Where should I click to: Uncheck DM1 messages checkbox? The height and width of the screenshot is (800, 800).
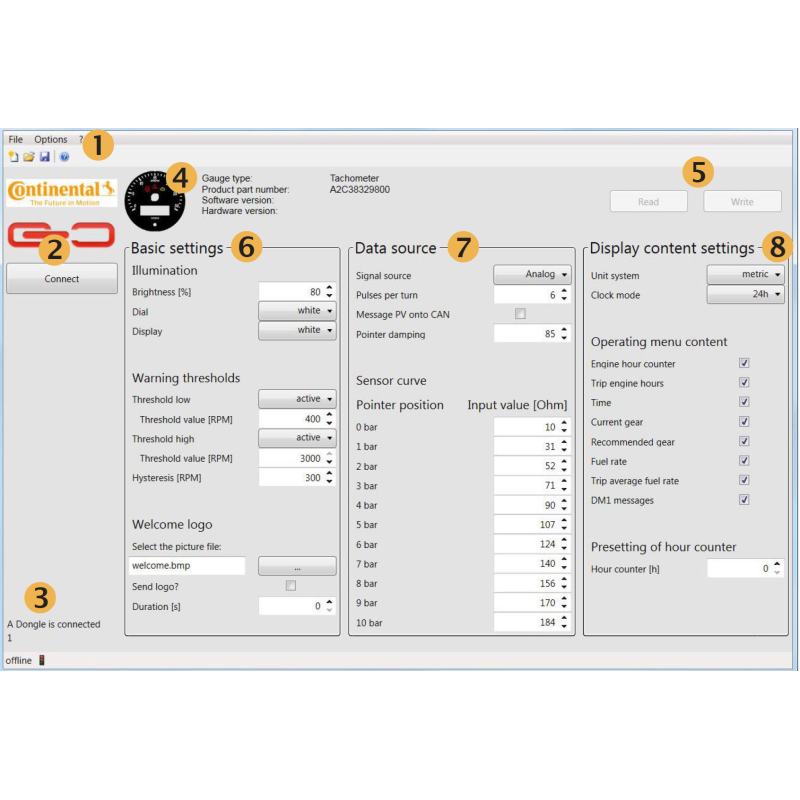point(744,499)
